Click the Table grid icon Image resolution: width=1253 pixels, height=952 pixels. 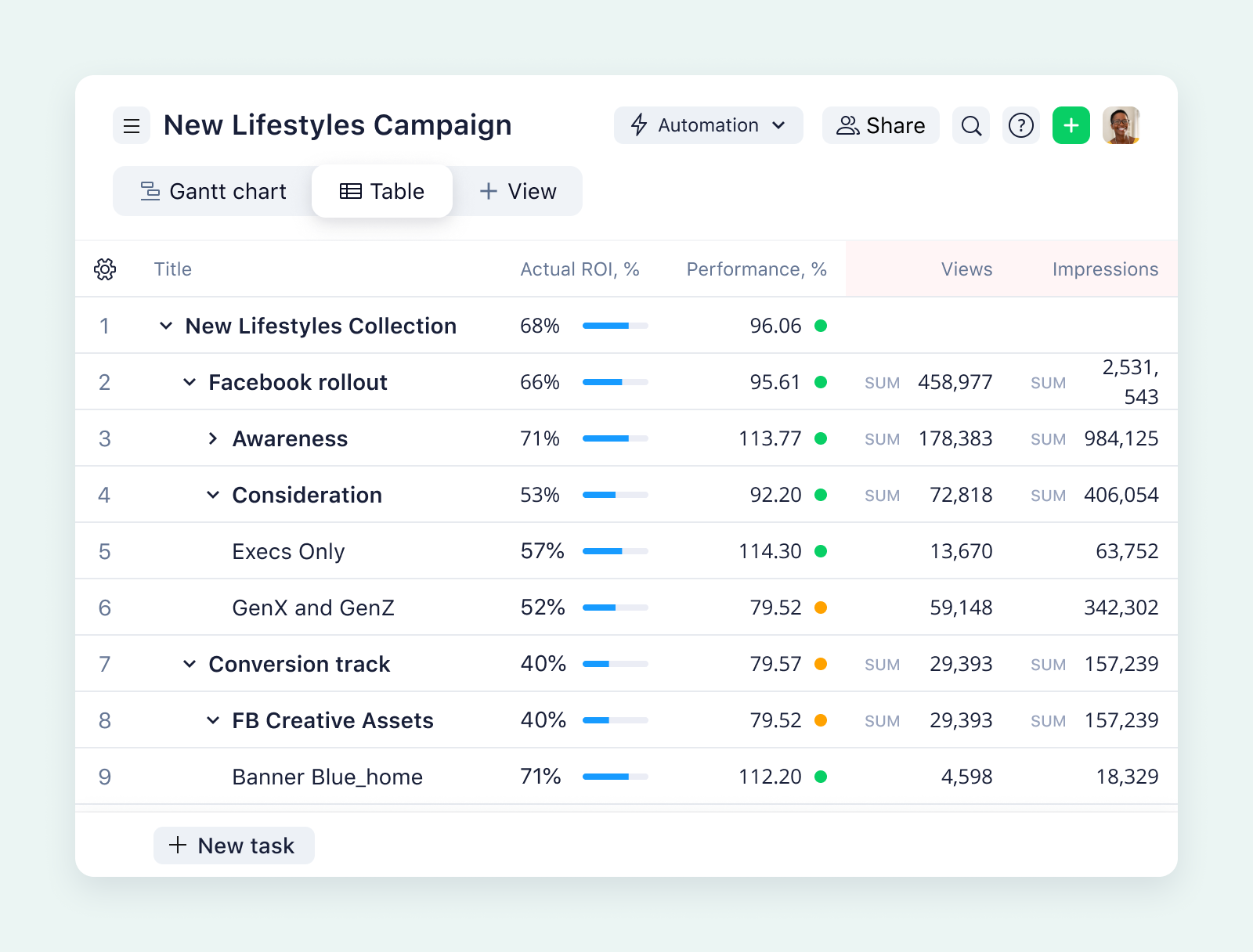click(x=350, y=191)
